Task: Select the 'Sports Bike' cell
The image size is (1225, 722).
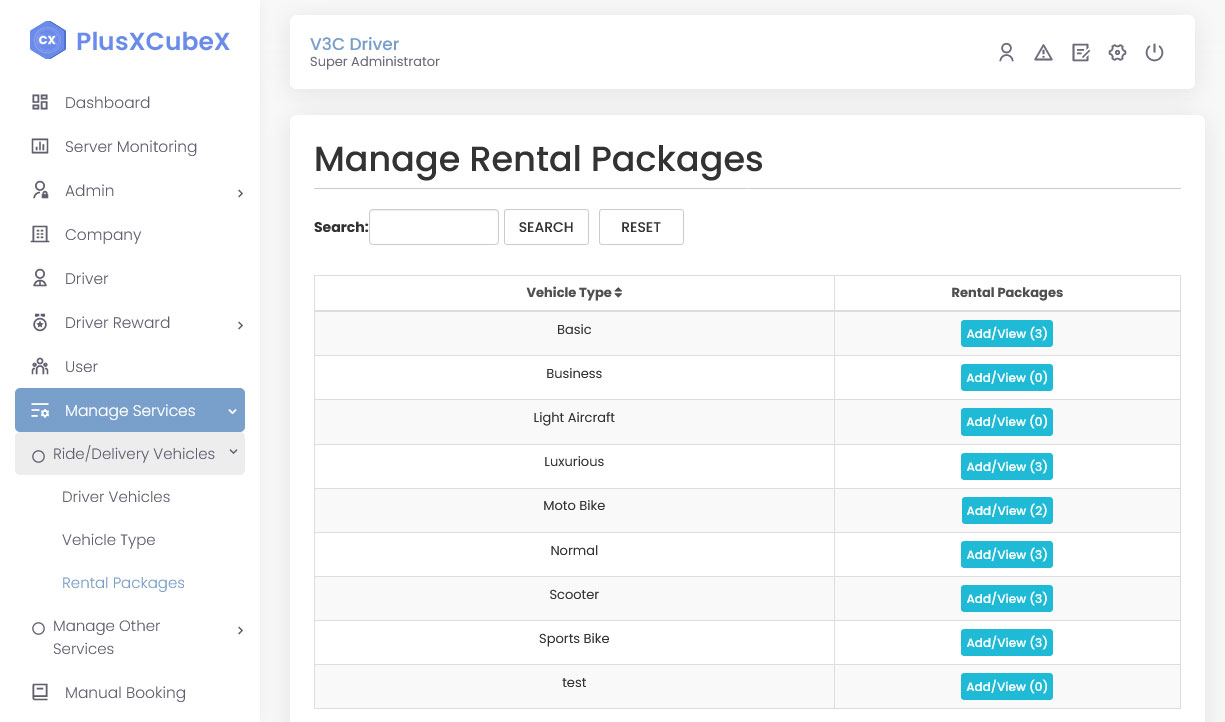Action: click(x=574, y=642)
